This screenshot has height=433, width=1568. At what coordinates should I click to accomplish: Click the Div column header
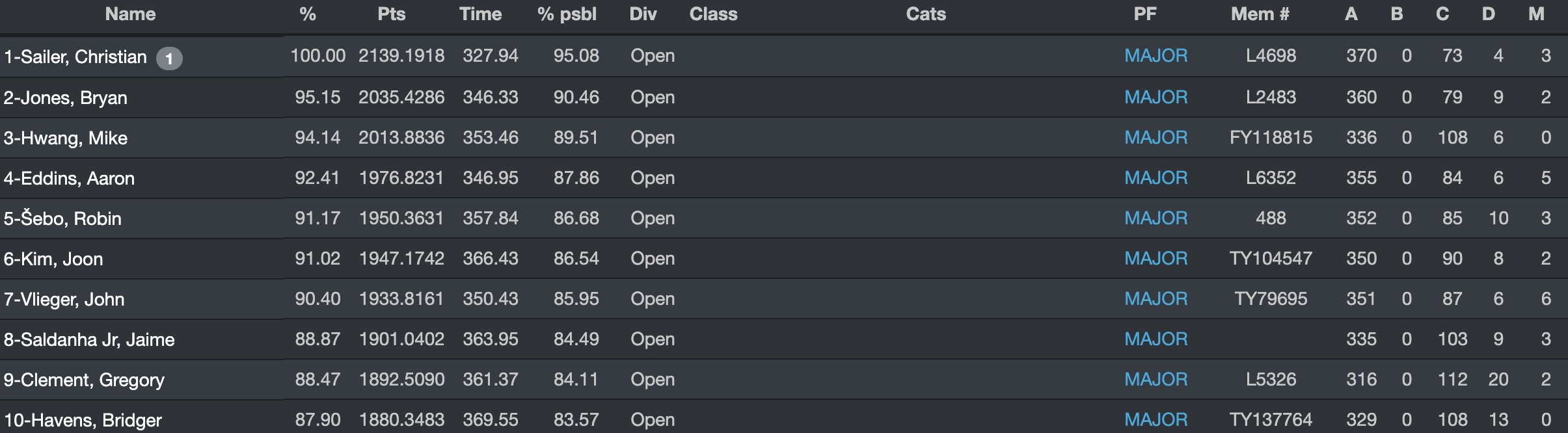pos(643,14)
